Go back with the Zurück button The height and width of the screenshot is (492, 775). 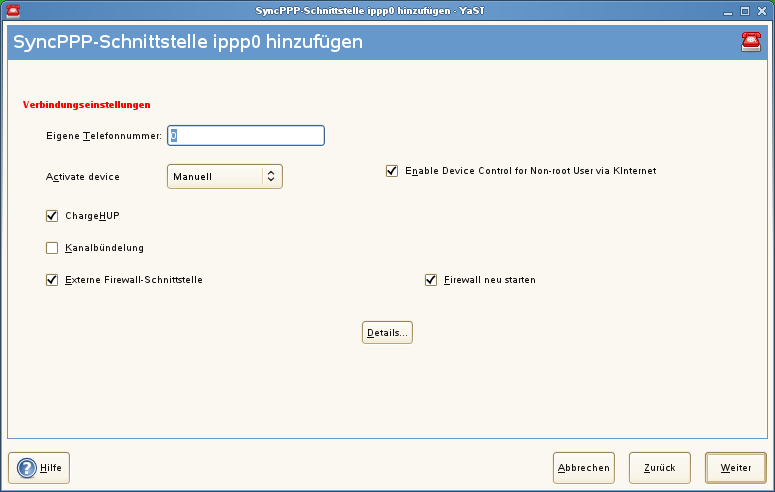[660, 467]
